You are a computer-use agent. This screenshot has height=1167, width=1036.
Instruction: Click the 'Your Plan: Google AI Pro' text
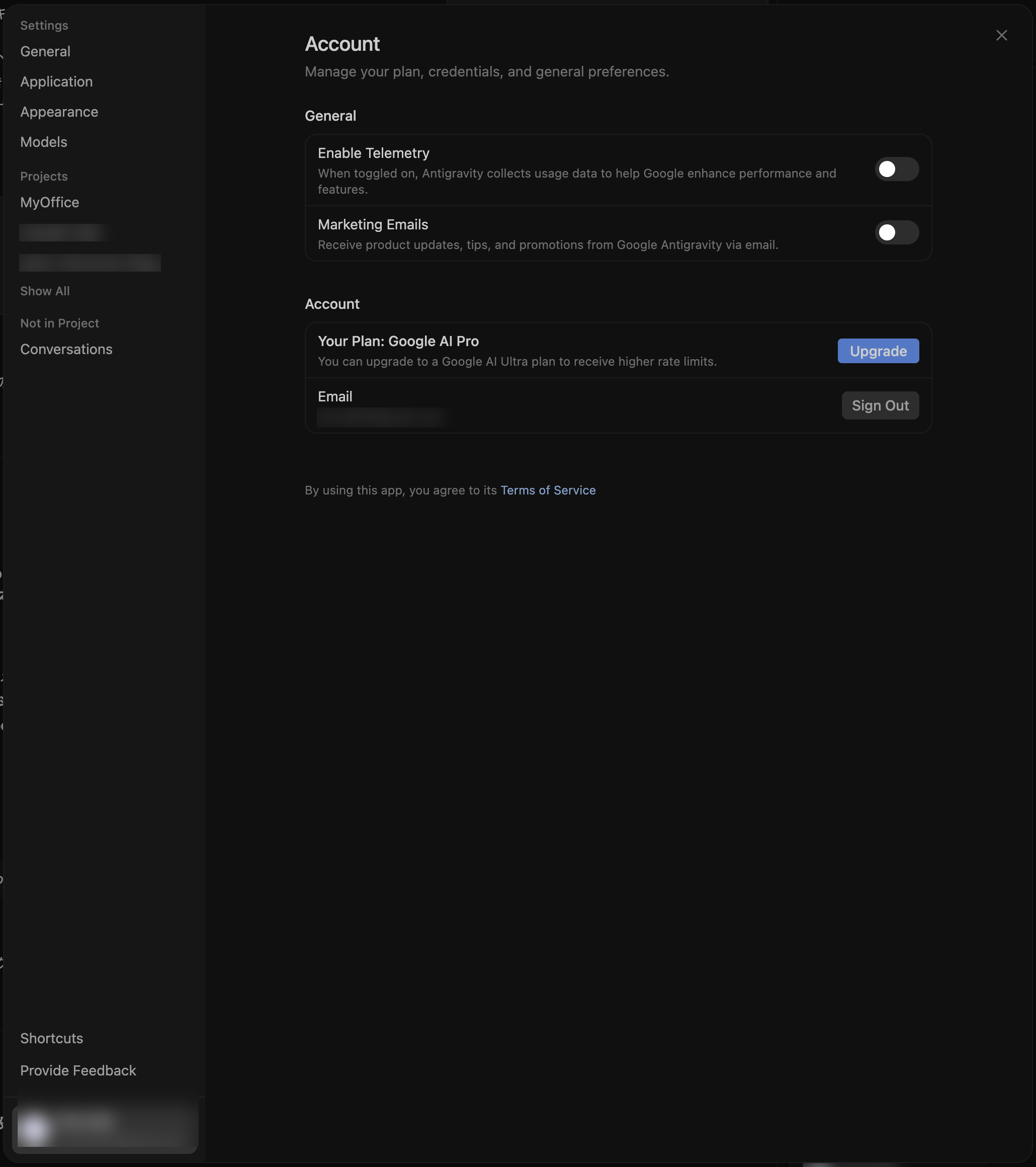(398, 342)
